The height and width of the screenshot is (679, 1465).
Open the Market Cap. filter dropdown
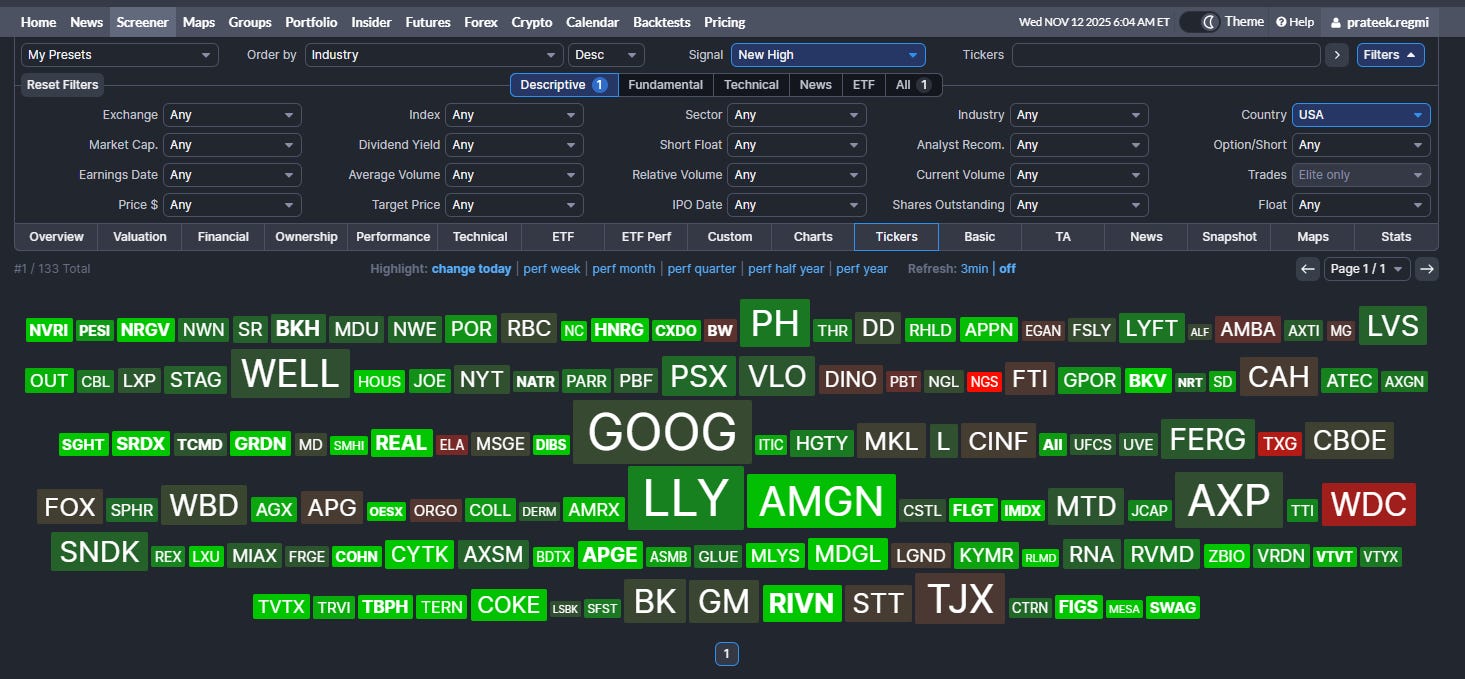point(232,145)
